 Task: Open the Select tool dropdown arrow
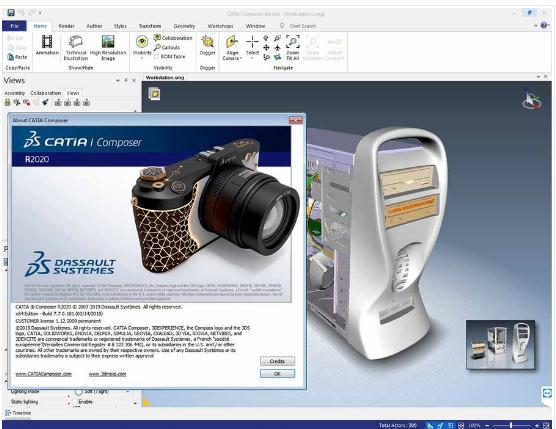coord(252,58)
